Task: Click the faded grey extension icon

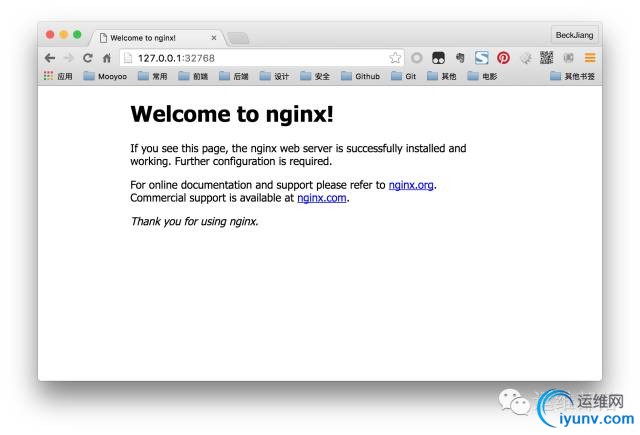Action: [x=569, y=58]
